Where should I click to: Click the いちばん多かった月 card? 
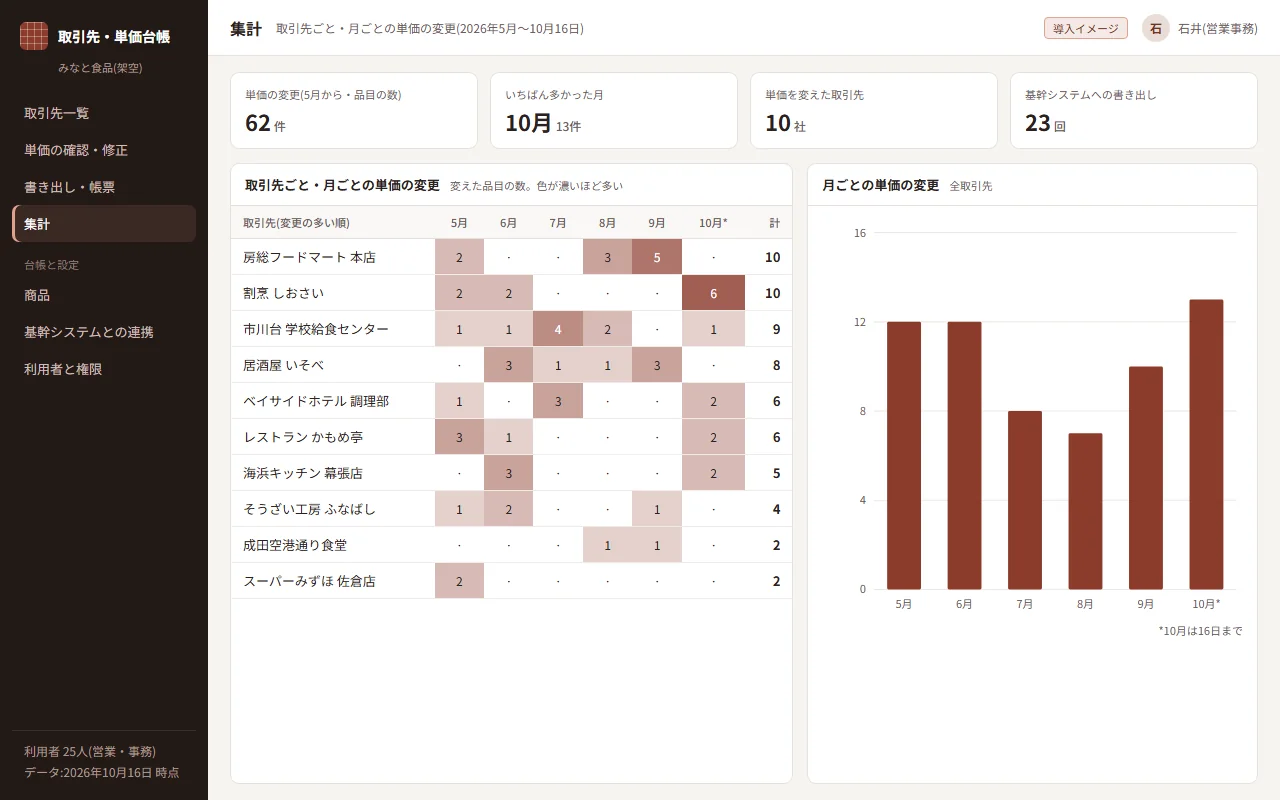pos(614,110)
